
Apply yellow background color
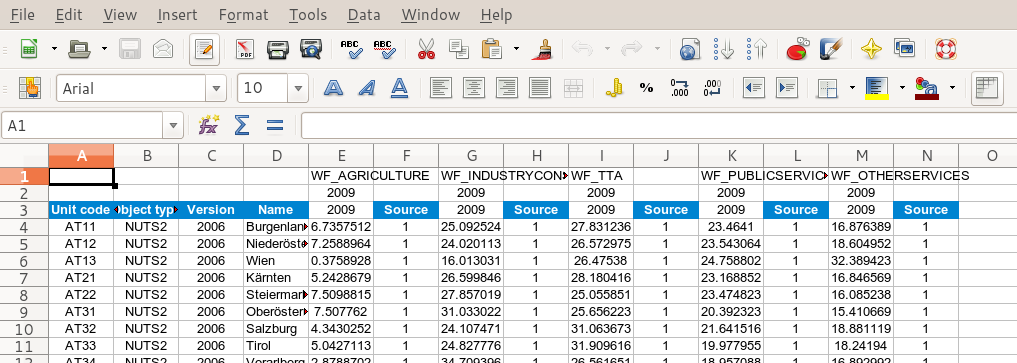[877, 88]
